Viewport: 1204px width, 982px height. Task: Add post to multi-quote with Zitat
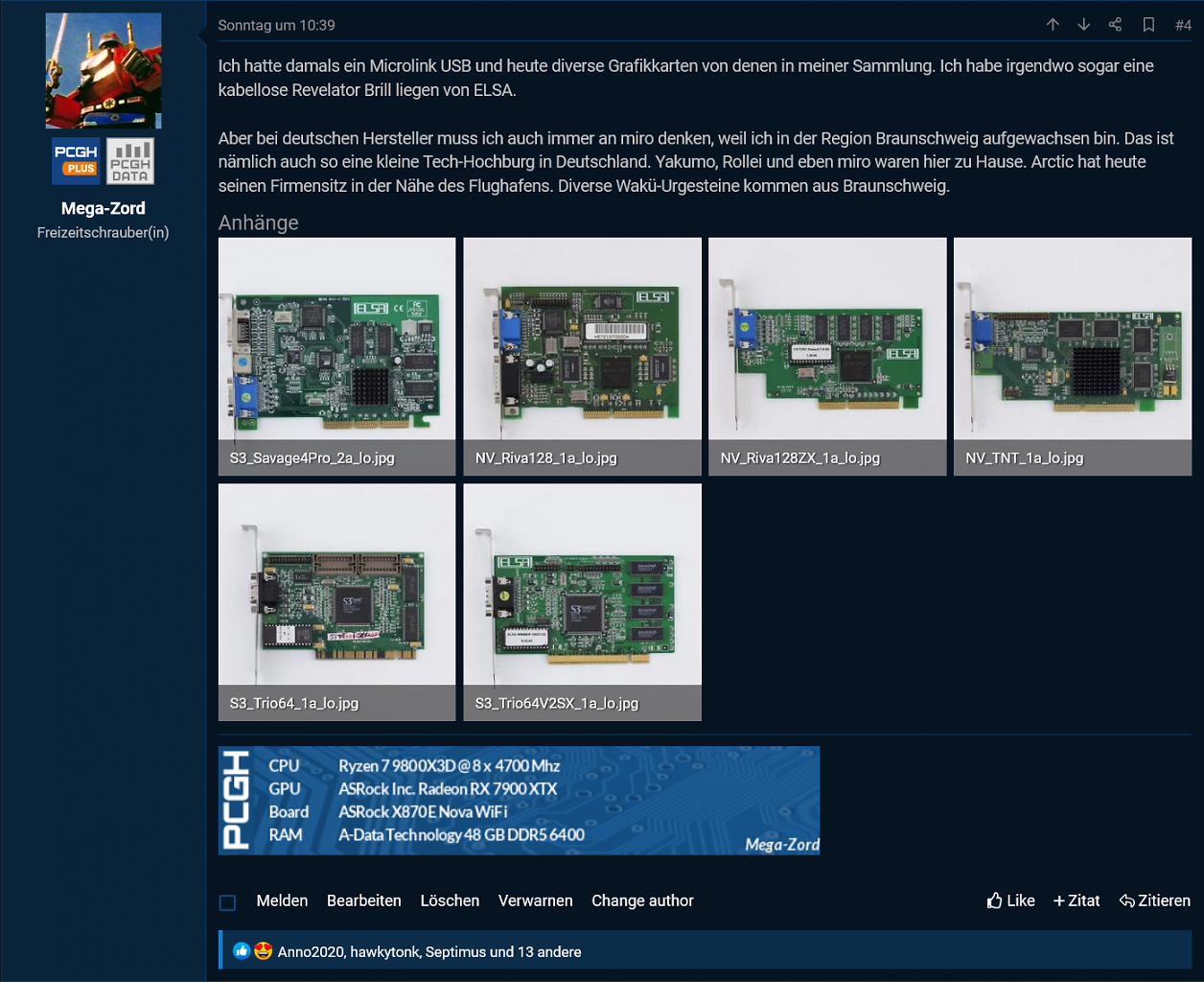1077,900
